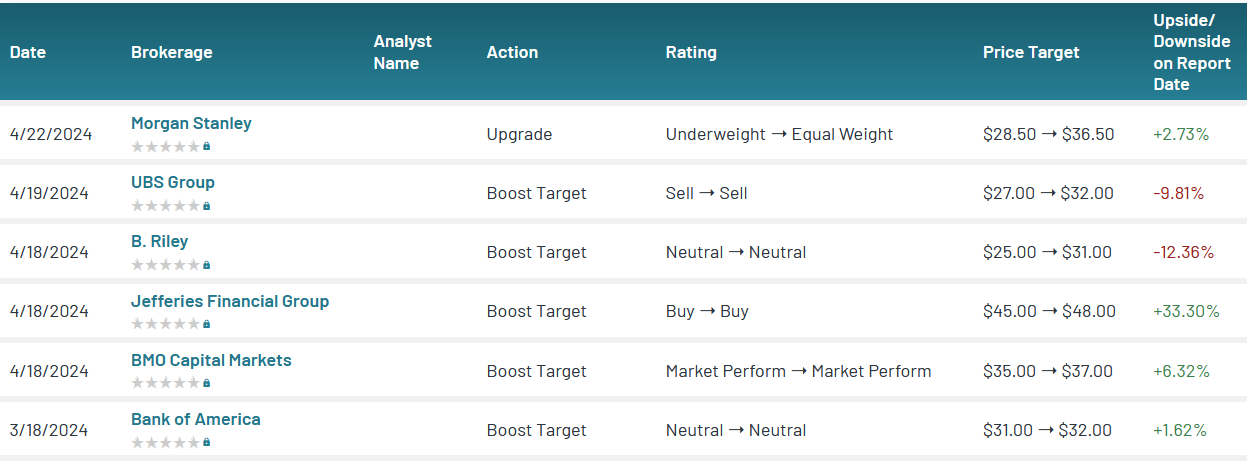1247x463 pixels.
Task: Open the UBS Group brokerage link
Action: click(172, 183)
